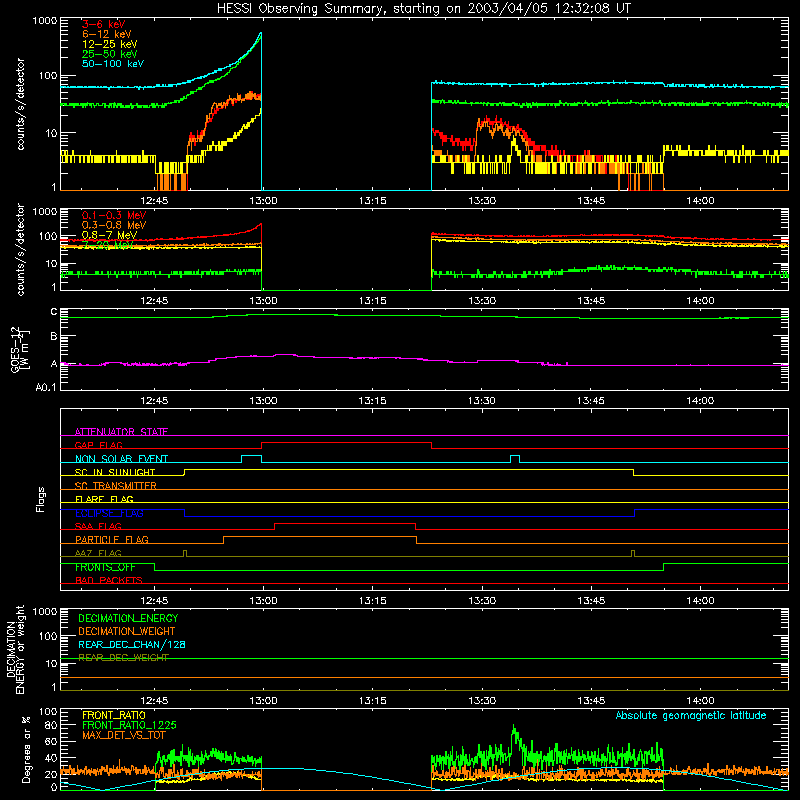The width and height of the screenshot is (800, 800).
Task: Click the 0.8-7 MeV legend label
Action: [110, 235]
